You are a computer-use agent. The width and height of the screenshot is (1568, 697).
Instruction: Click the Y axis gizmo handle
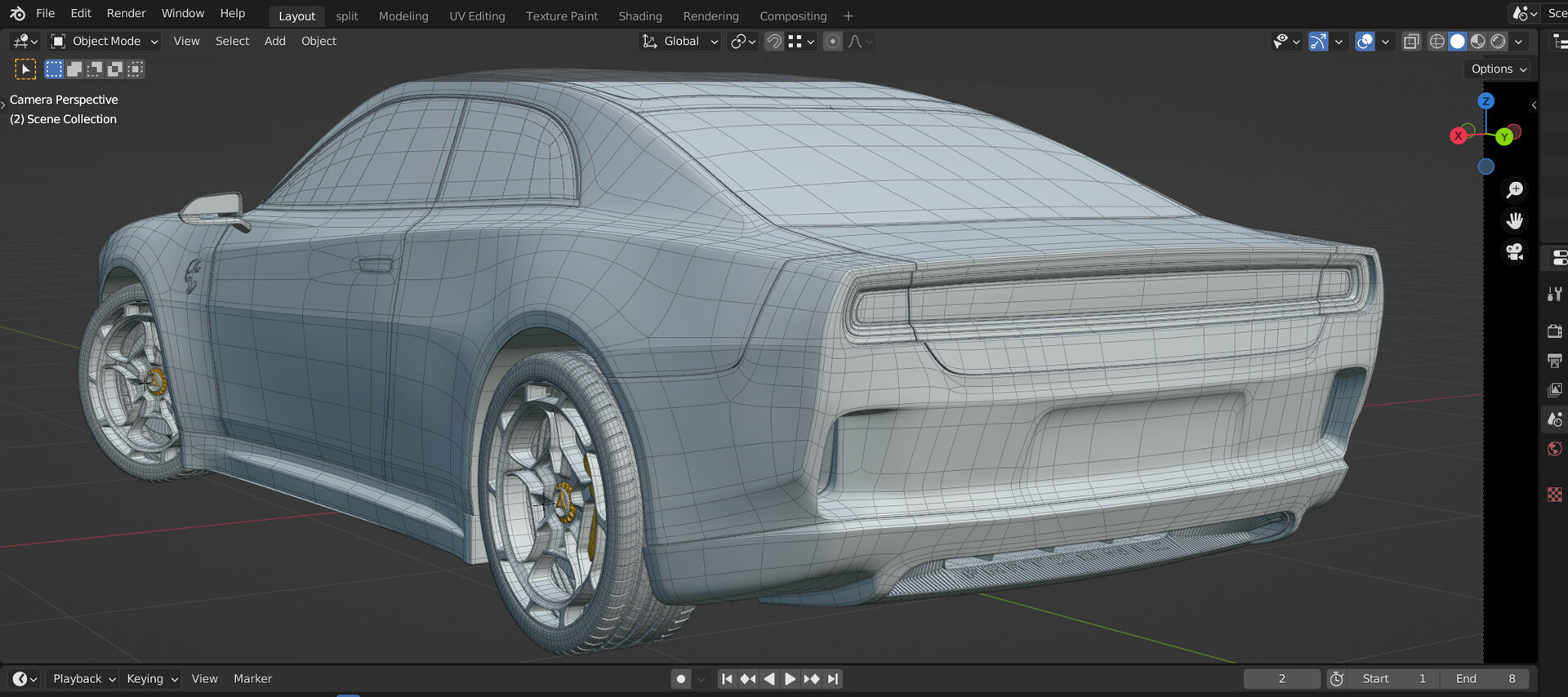(1504, 136)
